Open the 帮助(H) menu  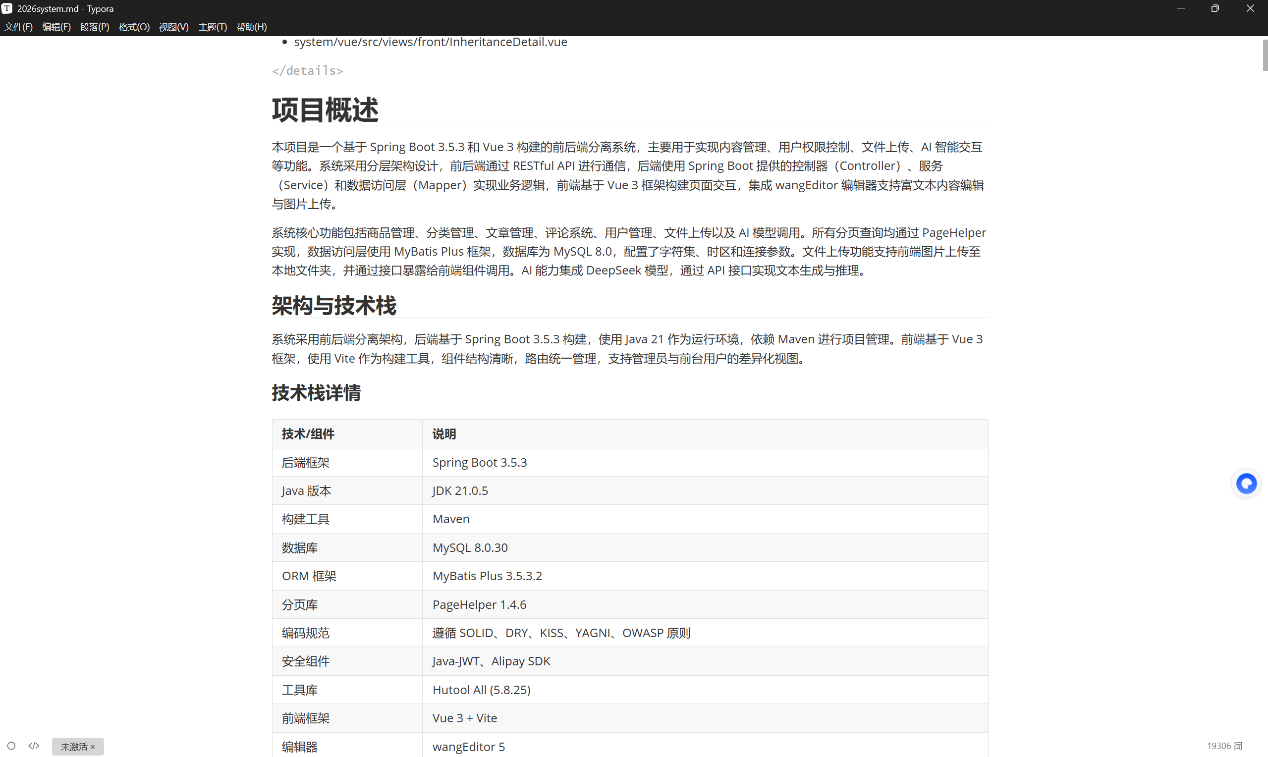pos(252,27)
